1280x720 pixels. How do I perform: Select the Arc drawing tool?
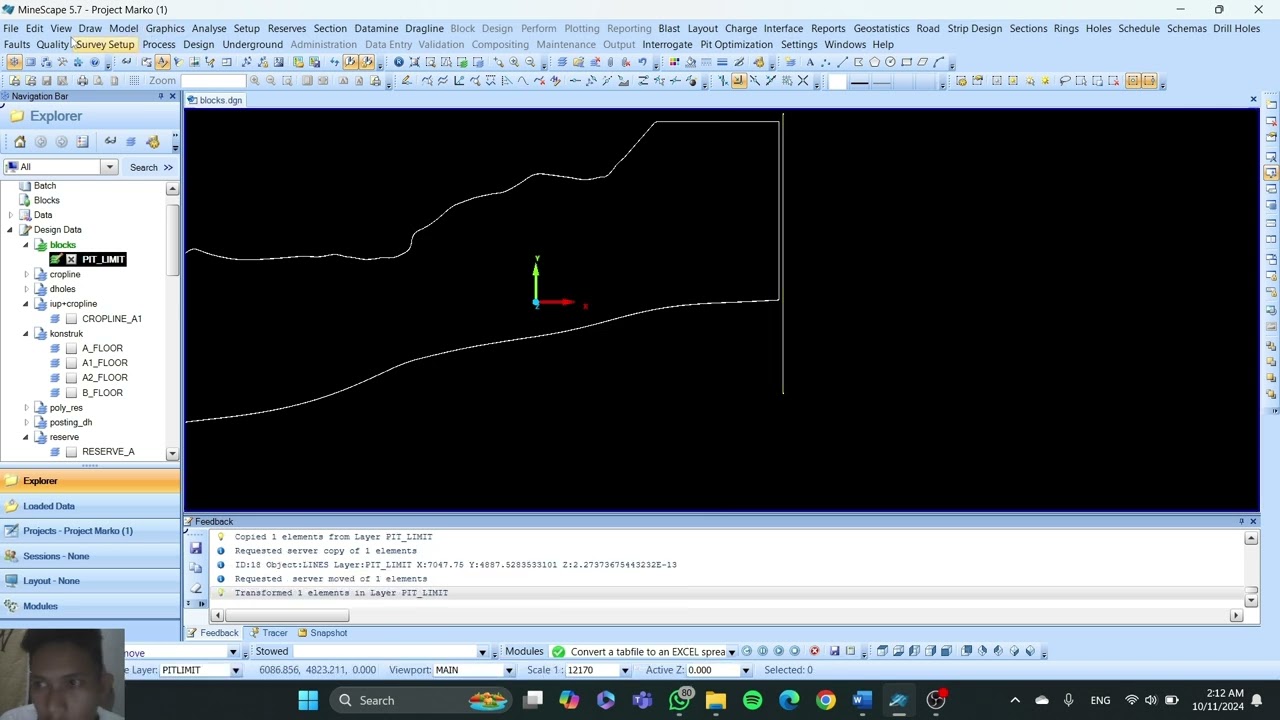click(938, 62)
